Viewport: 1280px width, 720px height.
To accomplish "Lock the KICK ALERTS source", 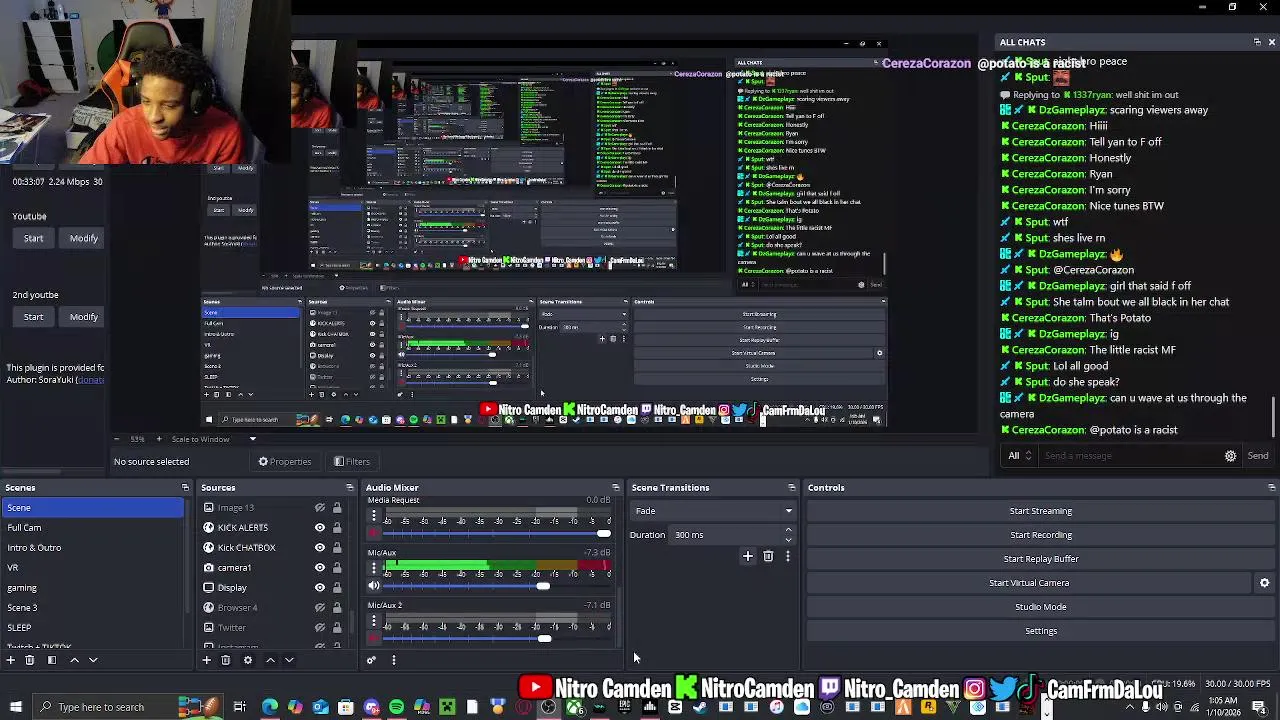I will 337,528.
